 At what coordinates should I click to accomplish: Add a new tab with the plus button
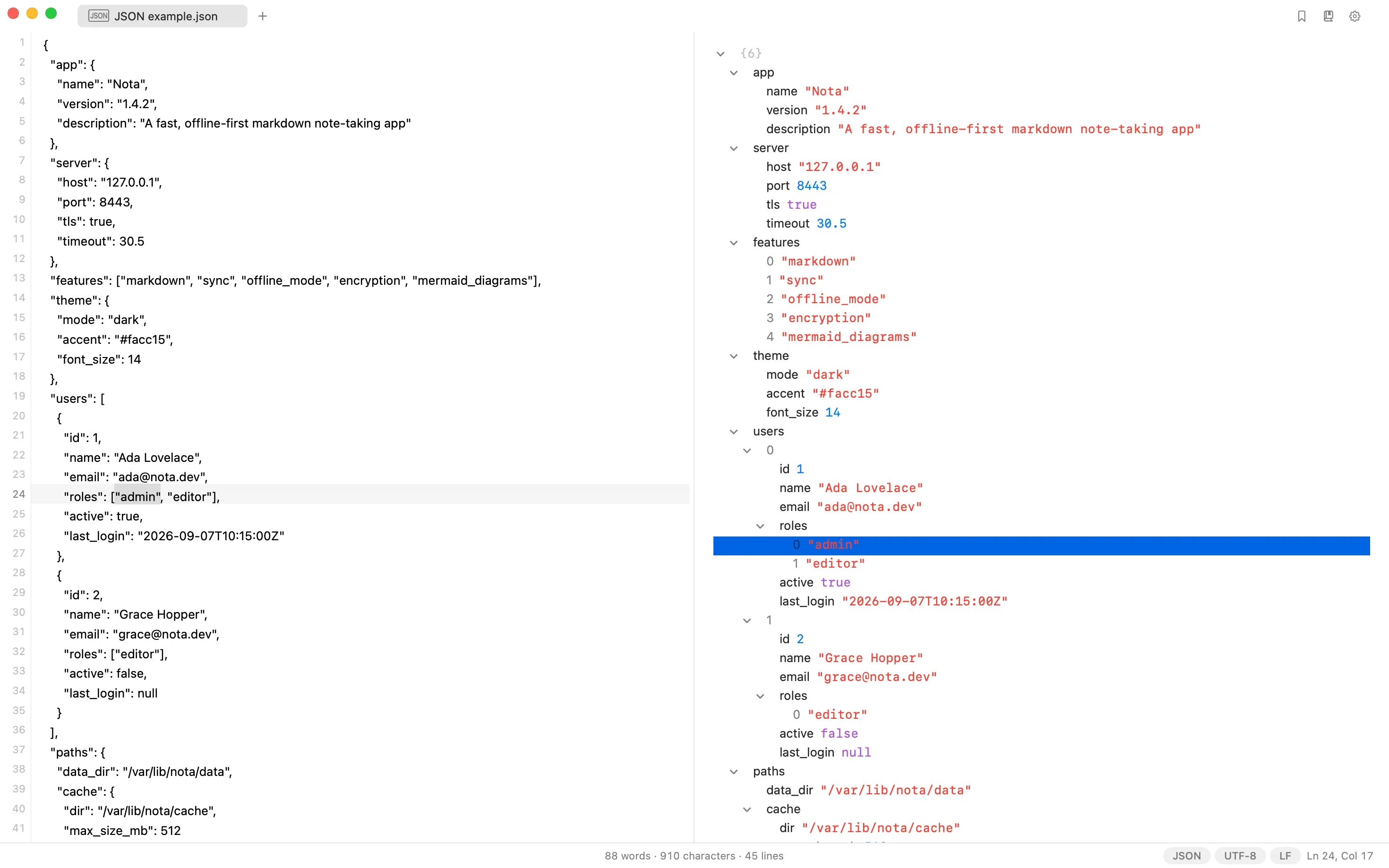(262, 16)
